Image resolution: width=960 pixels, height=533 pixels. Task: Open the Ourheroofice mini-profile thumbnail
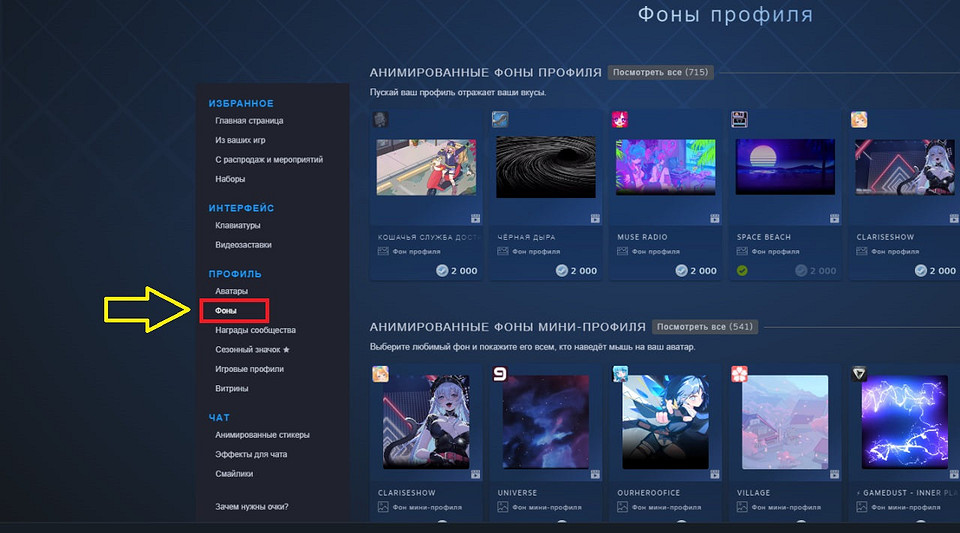coord(666,422)
